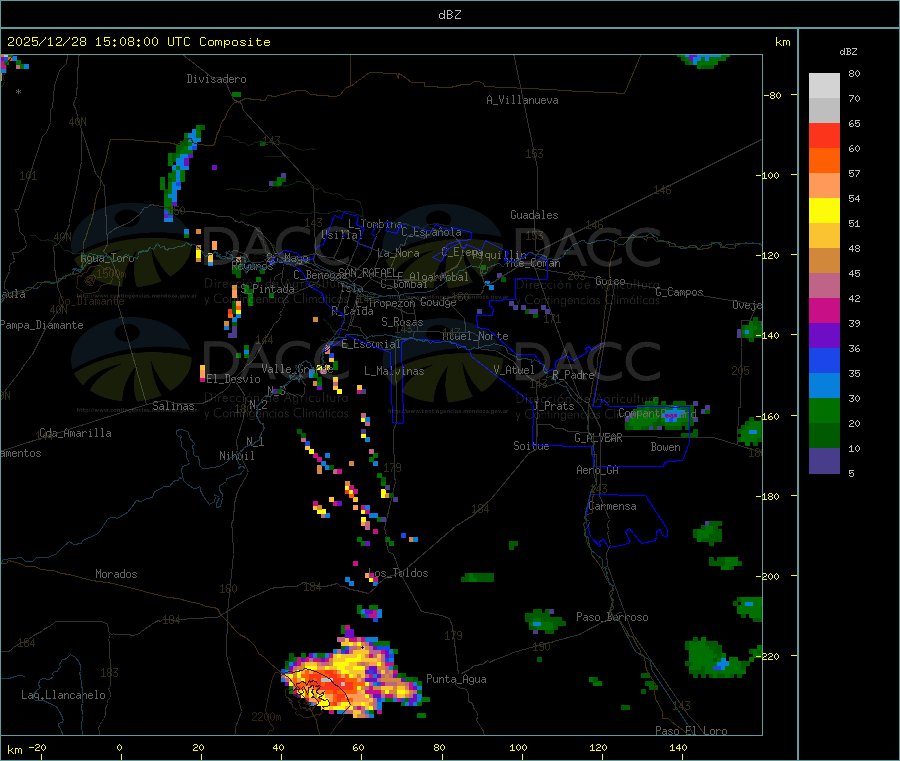Click the violet 36-39 dBZ legend swatch
900x761 pixels.
[824, 336]
